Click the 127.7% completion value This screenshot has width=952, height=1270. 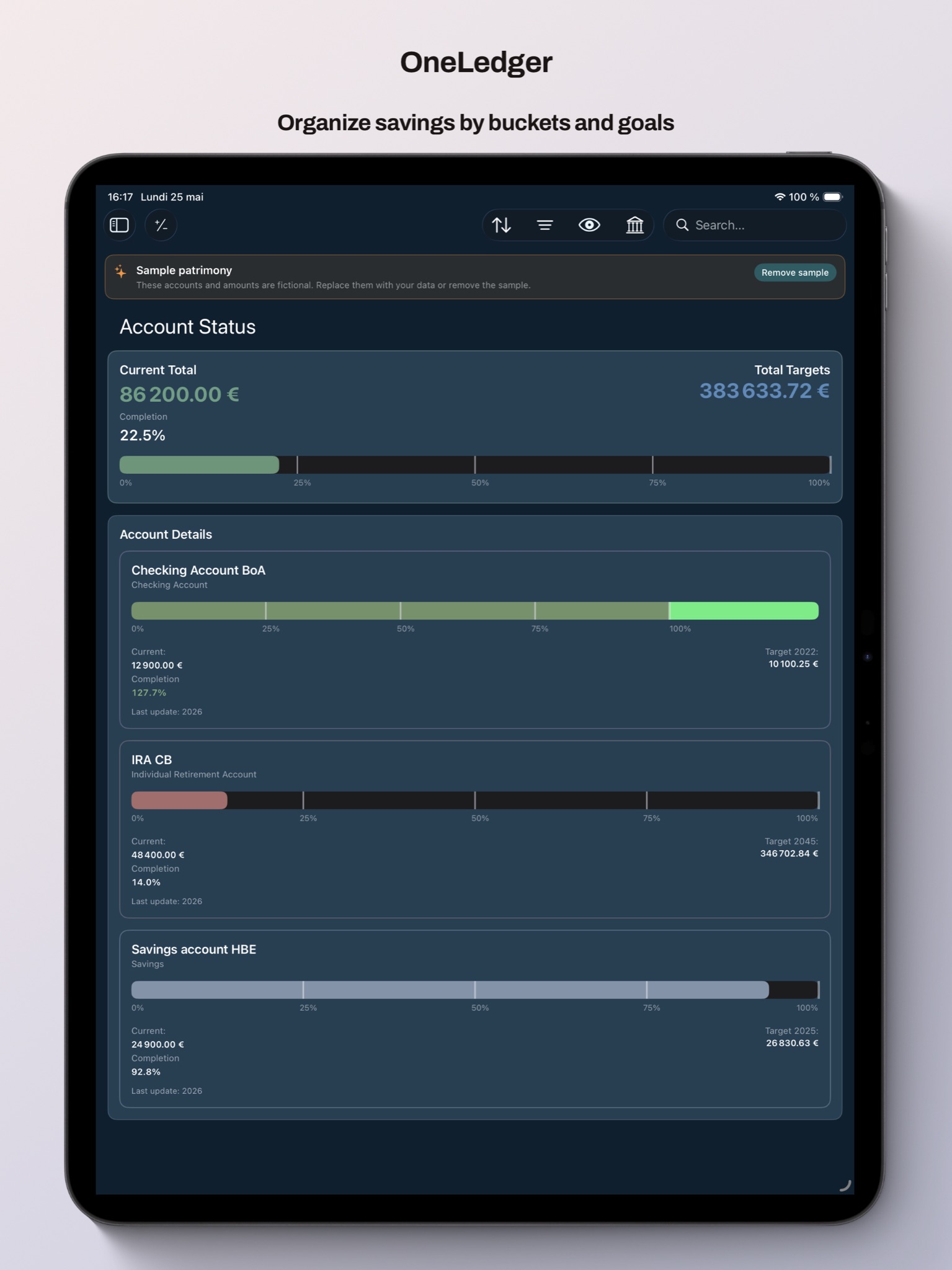coord(149,693)
